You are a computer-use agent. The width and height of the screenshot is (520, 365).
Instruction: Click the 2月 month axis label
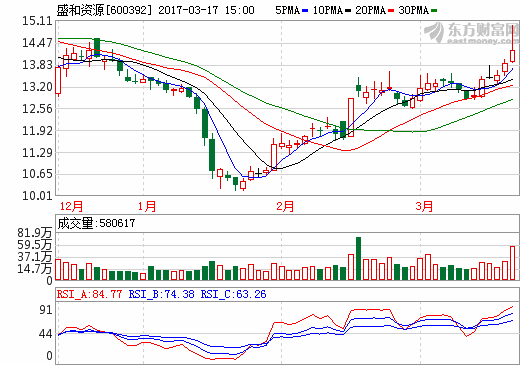click(x=285, y=206)
